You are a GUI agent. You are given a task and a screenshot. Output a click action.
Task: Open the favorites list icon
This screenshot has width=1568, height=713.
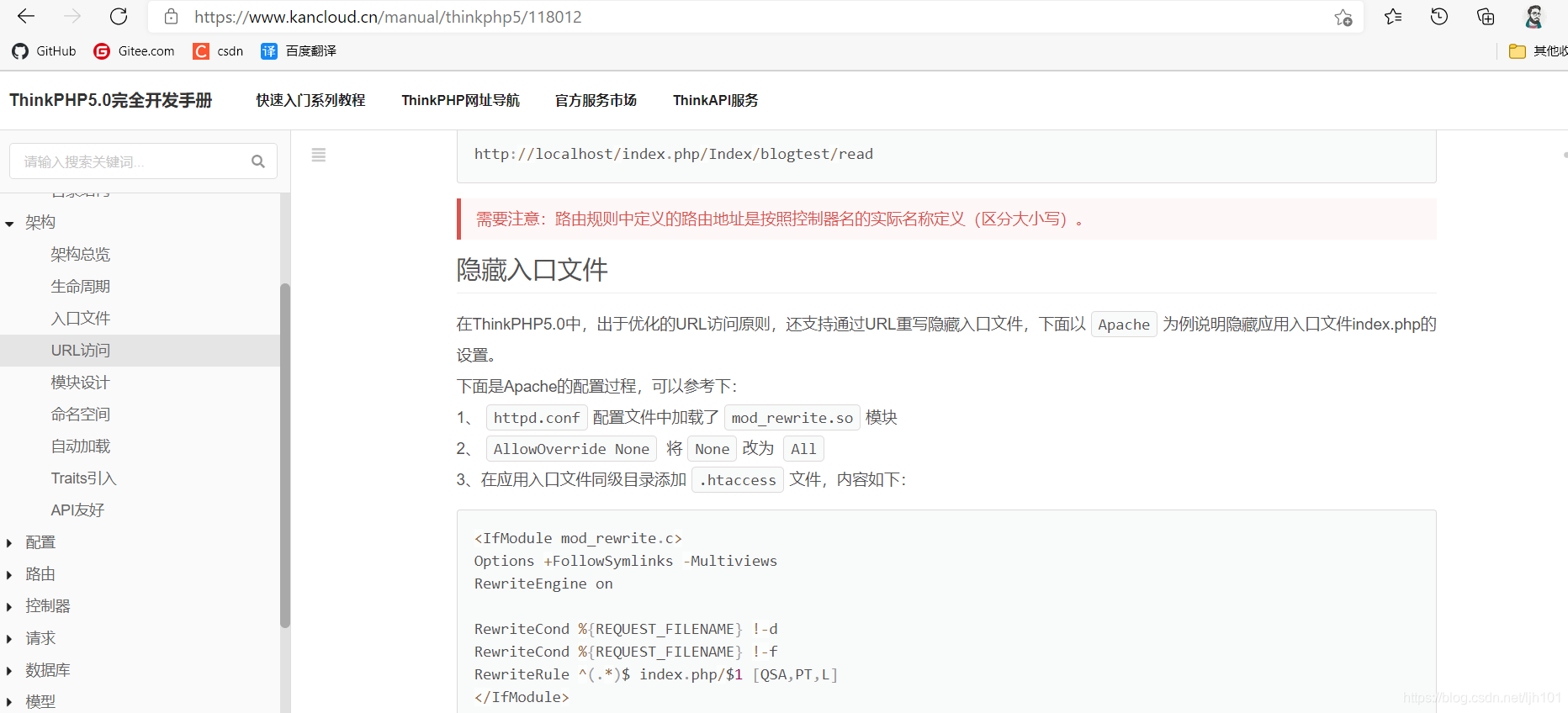click(x=1393, y=17)
